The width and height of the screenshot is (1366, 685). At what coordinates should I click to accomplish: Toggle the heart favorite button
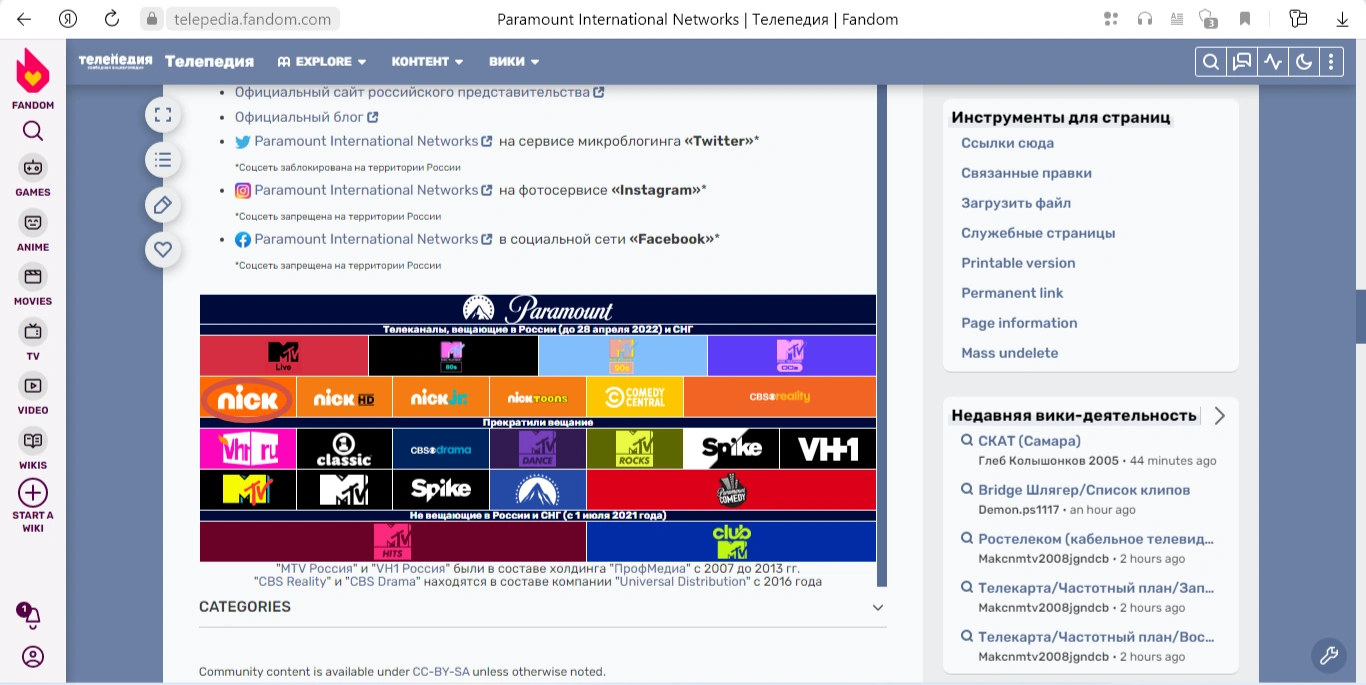(x=163, y=249)
